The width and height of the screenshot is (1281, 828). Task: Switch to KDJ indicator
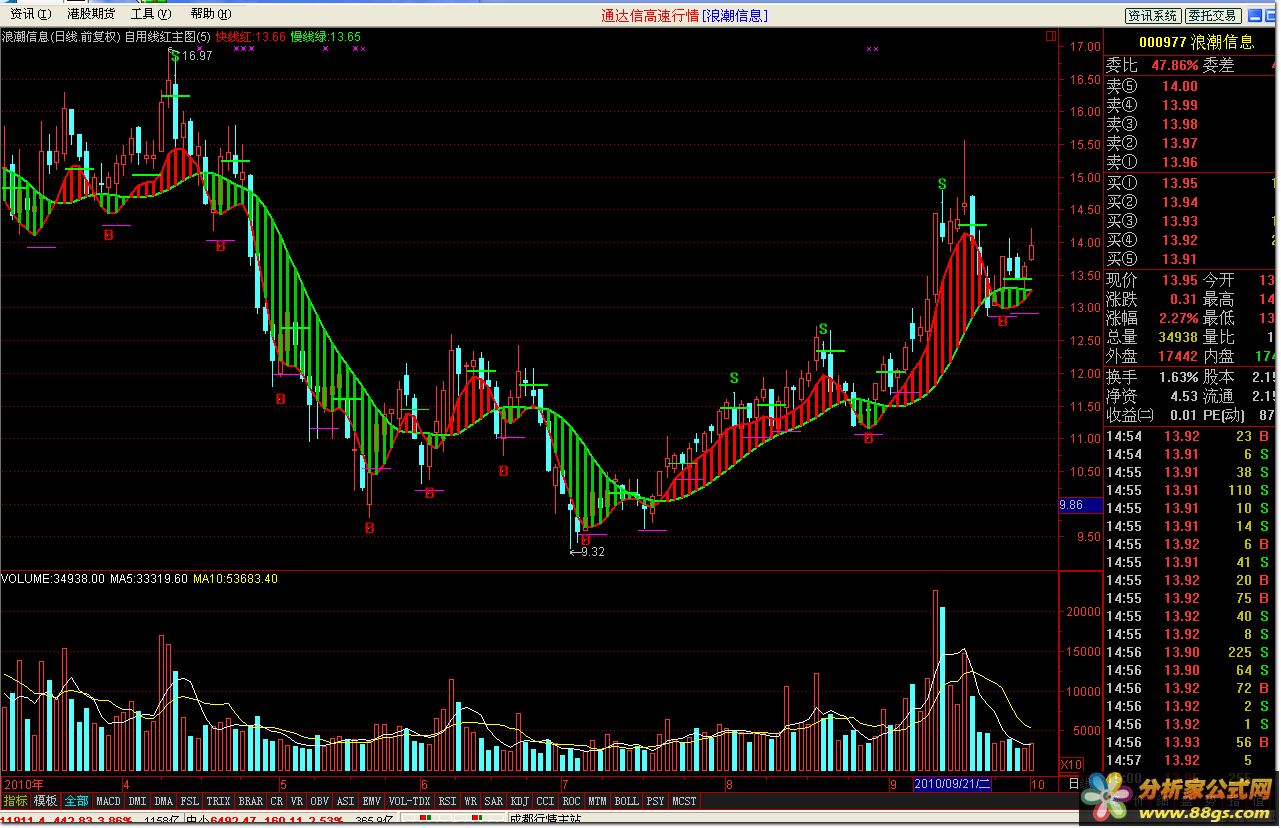point(520,801)
